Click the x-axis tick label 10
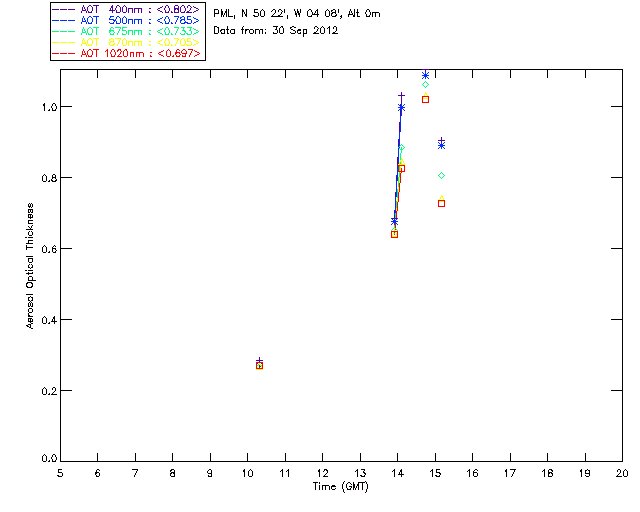 (x=247, y=473)
